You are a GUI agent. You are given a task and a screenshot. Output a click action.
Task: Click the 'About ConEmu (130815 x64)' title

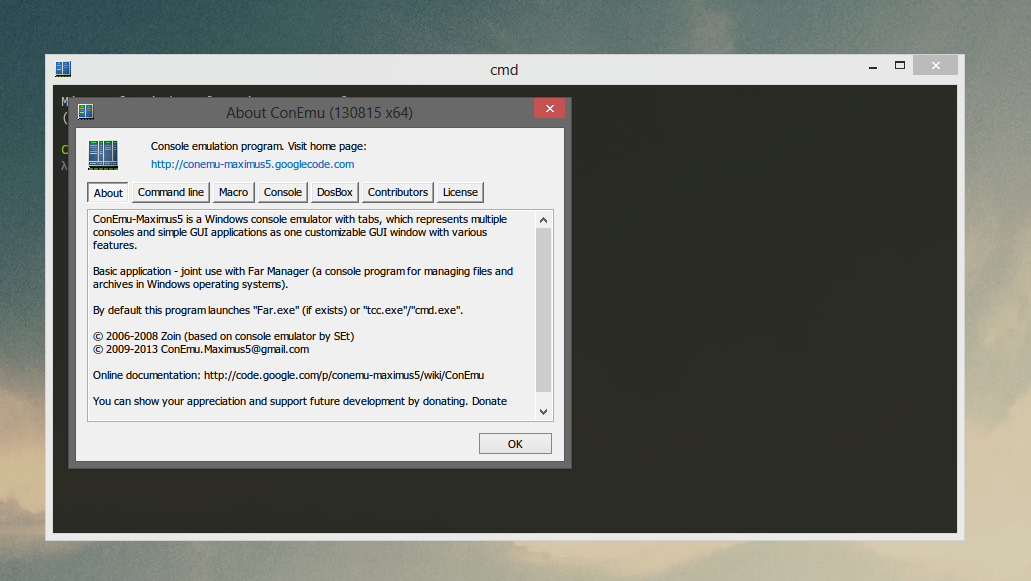click(320, 113)
